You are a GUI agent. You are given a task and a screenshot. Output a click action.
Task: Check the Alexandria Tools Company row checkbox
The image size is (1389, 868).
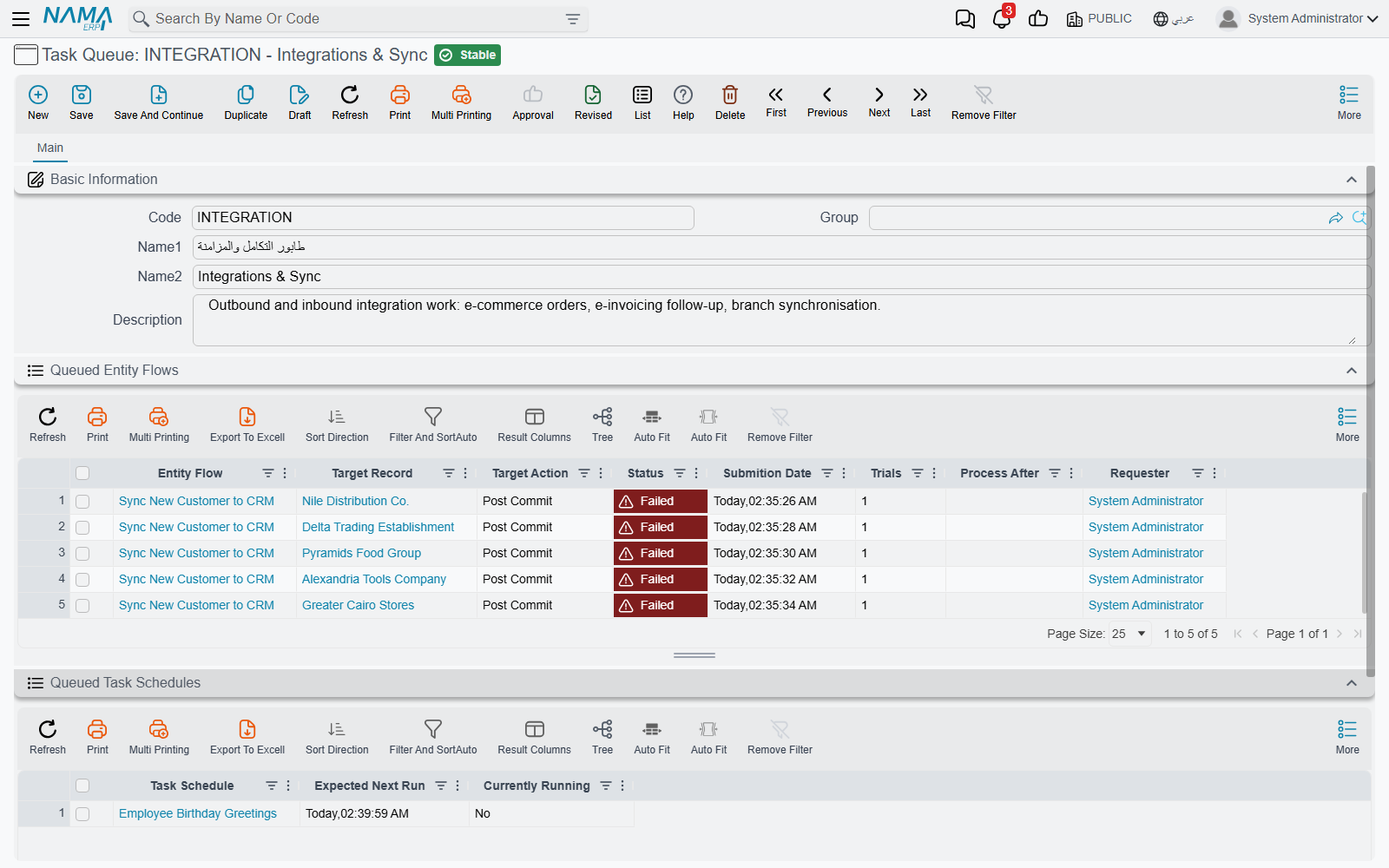(x=82, y=579)
